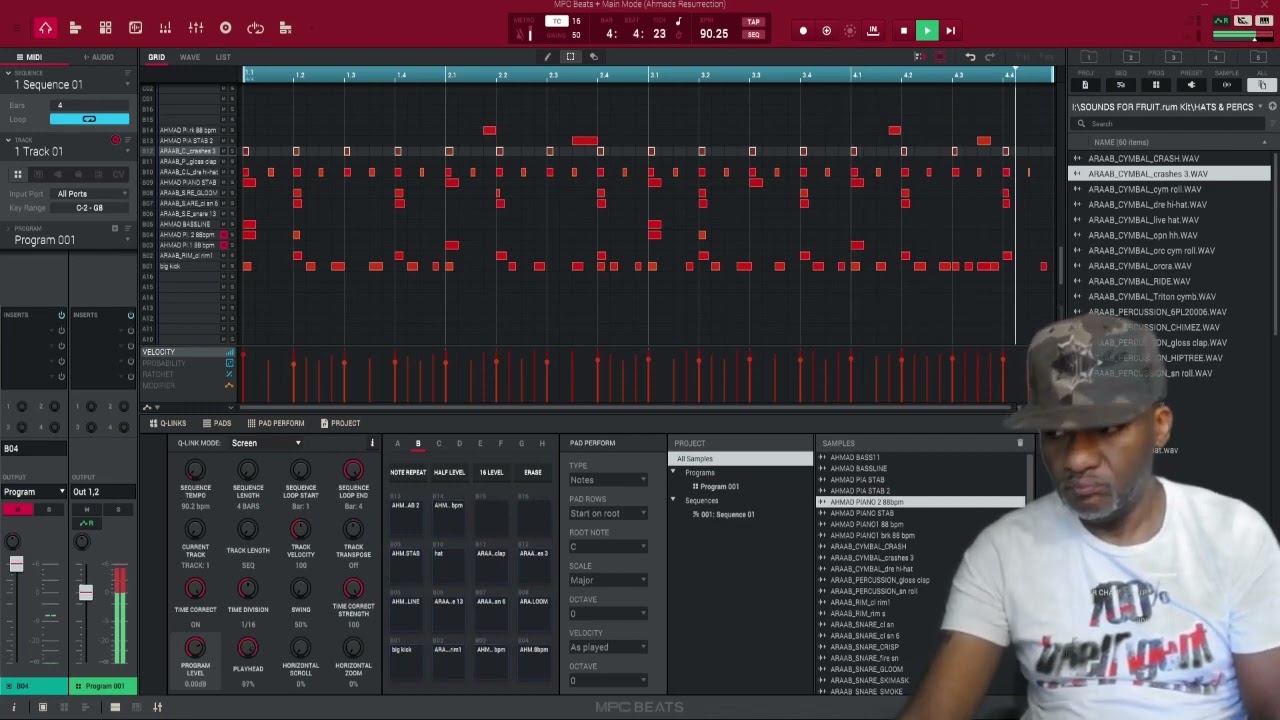Screen dimensions: 1280x720
Task: Adjust the Sequence Tempo knob
Action: [195, 470]
